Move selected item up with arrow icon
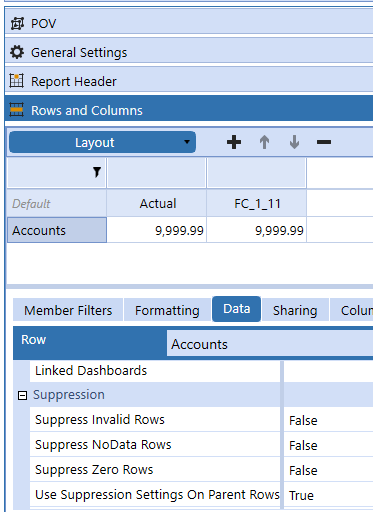This screenshot has width=373, height=512. pyautogui.click(x=265, y=142)
